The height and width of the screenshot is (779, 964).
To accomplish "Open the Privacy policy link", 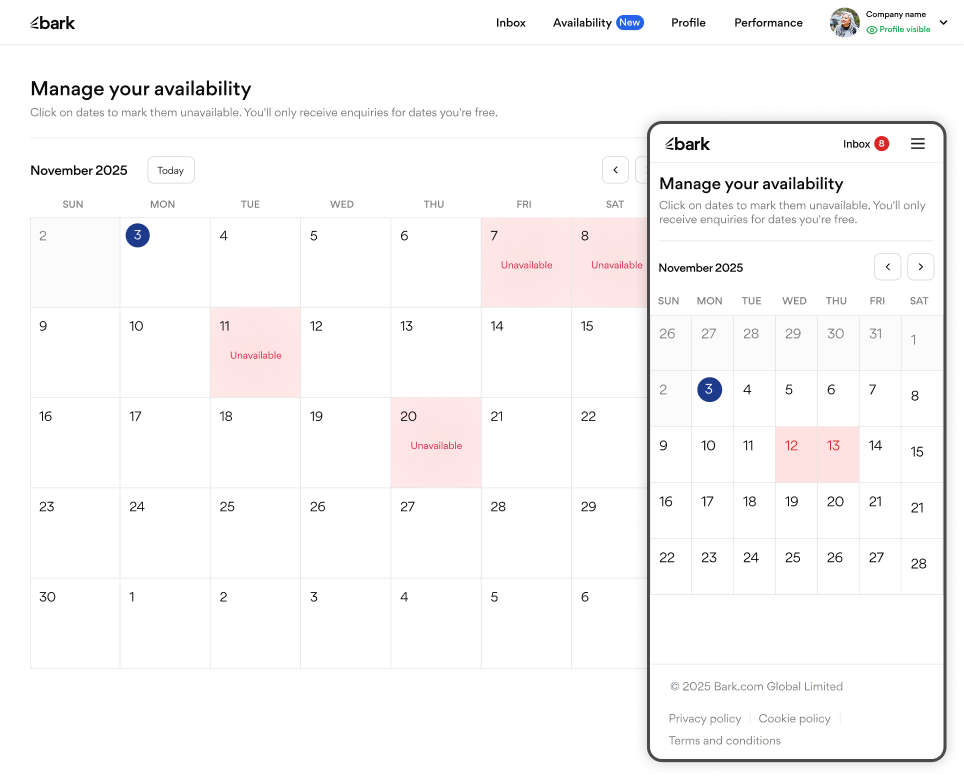I will (704, 718).
